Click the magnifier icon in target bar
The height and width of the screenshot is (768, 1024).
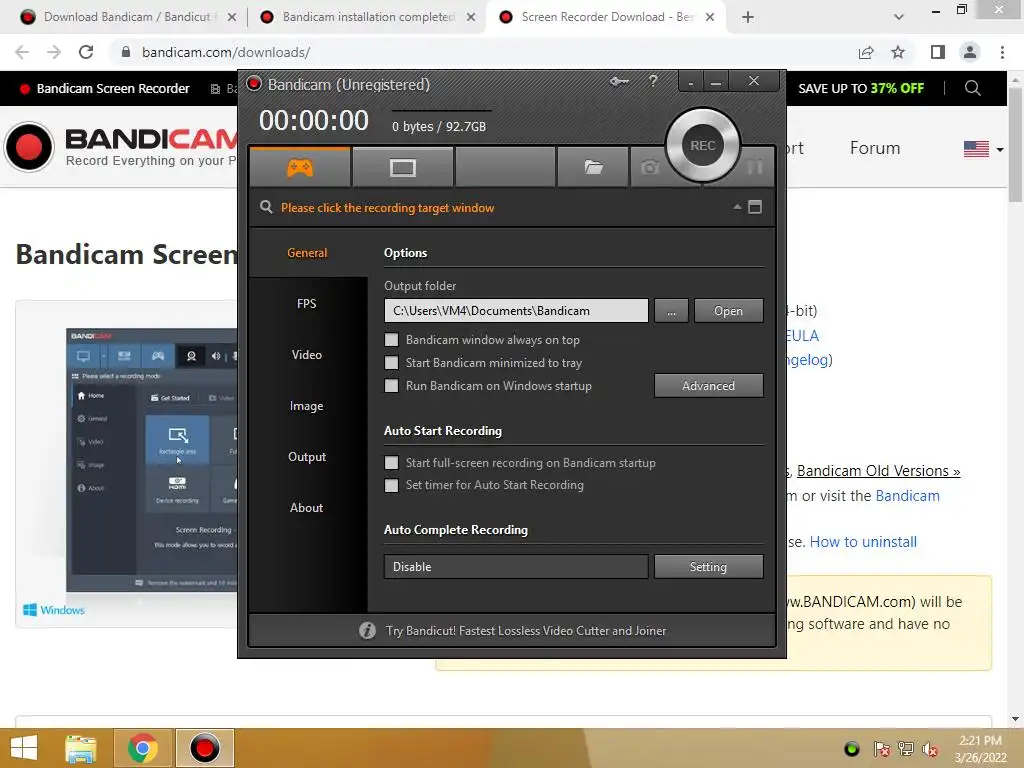pyautogui.click(x=266, y=207)
